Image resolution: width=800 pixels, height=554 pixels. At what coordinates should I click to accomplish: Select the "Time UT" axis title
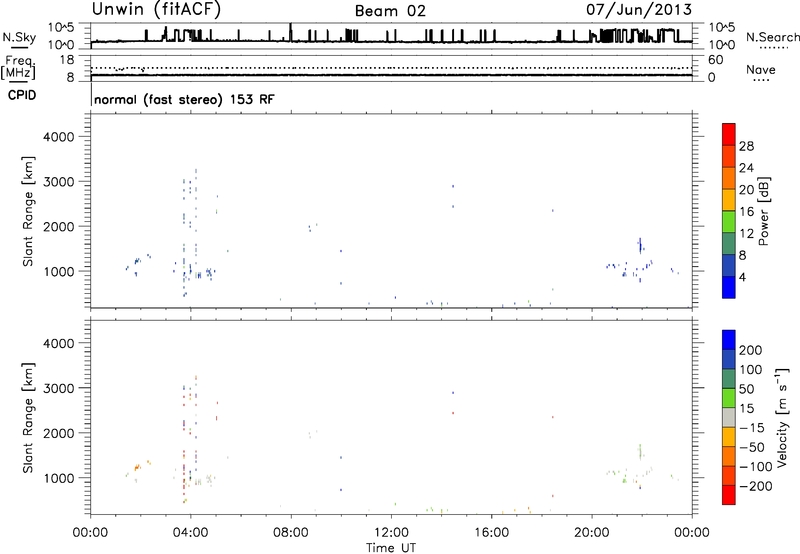click(391, 548)
